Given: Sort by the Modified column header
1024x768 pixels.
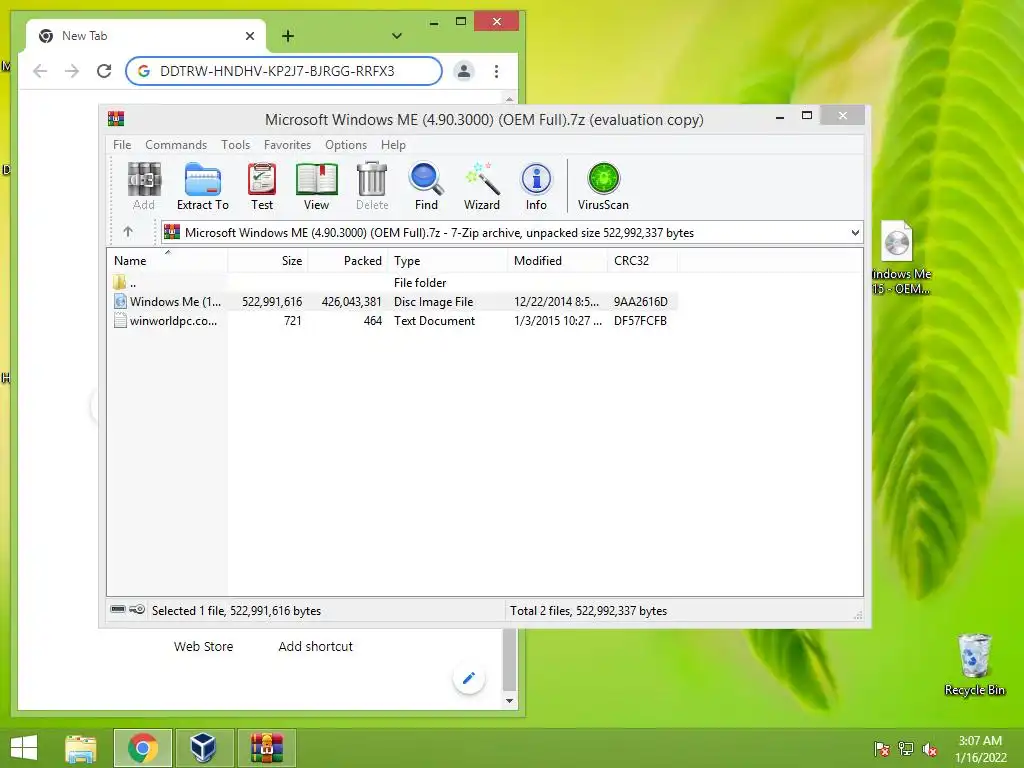Looking at the screenshot, I should pyautogui.click(x=557, y=261).
